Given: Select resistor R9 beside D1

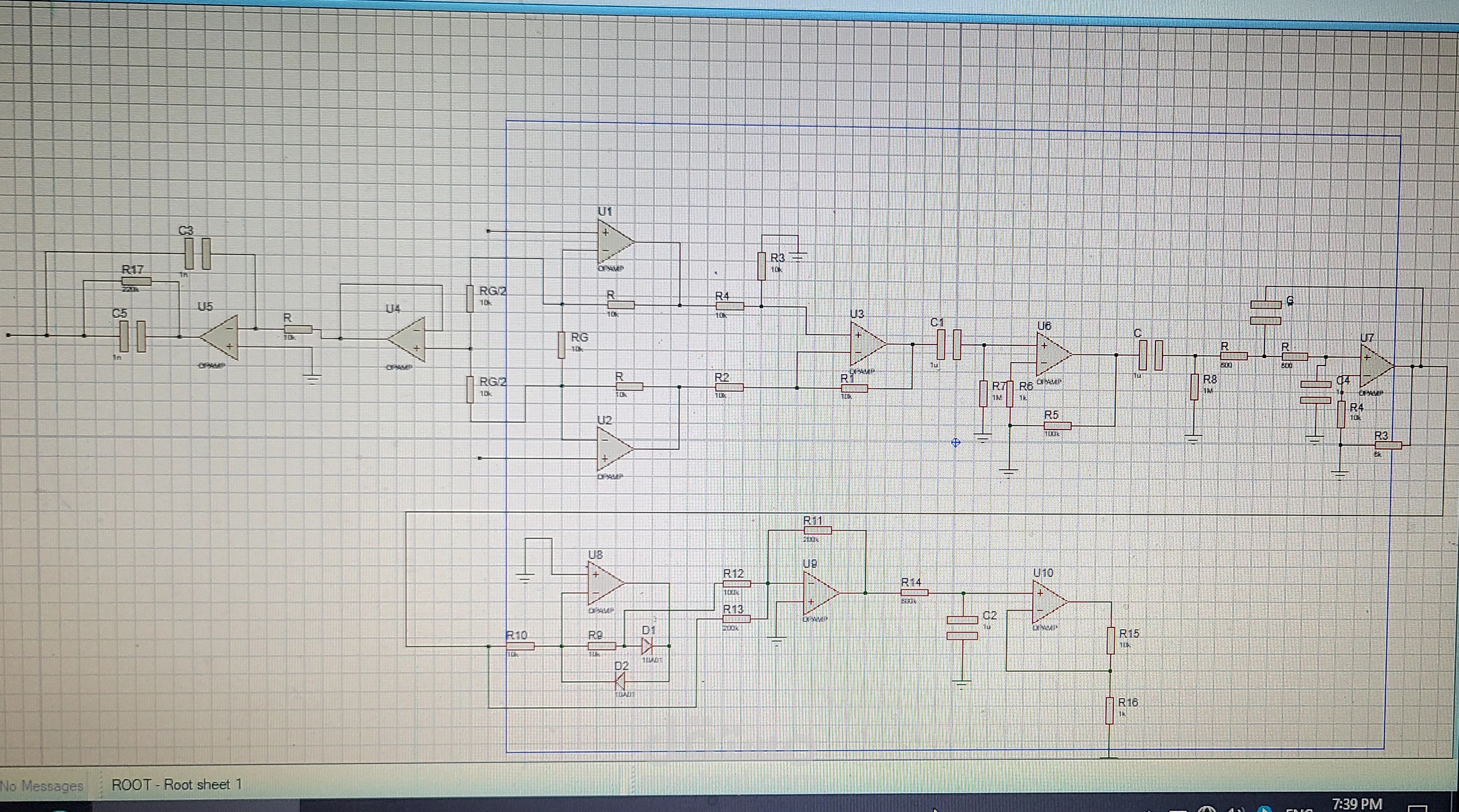Looking at the screenshot, I should (x=601, y=646).
